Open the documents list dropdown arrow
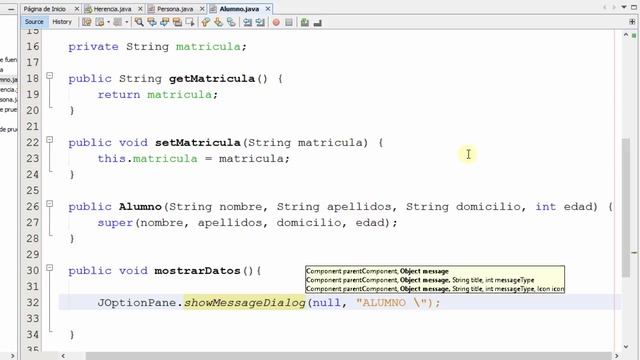Screen dimensions: 640x360 click(x=624, y=7)
